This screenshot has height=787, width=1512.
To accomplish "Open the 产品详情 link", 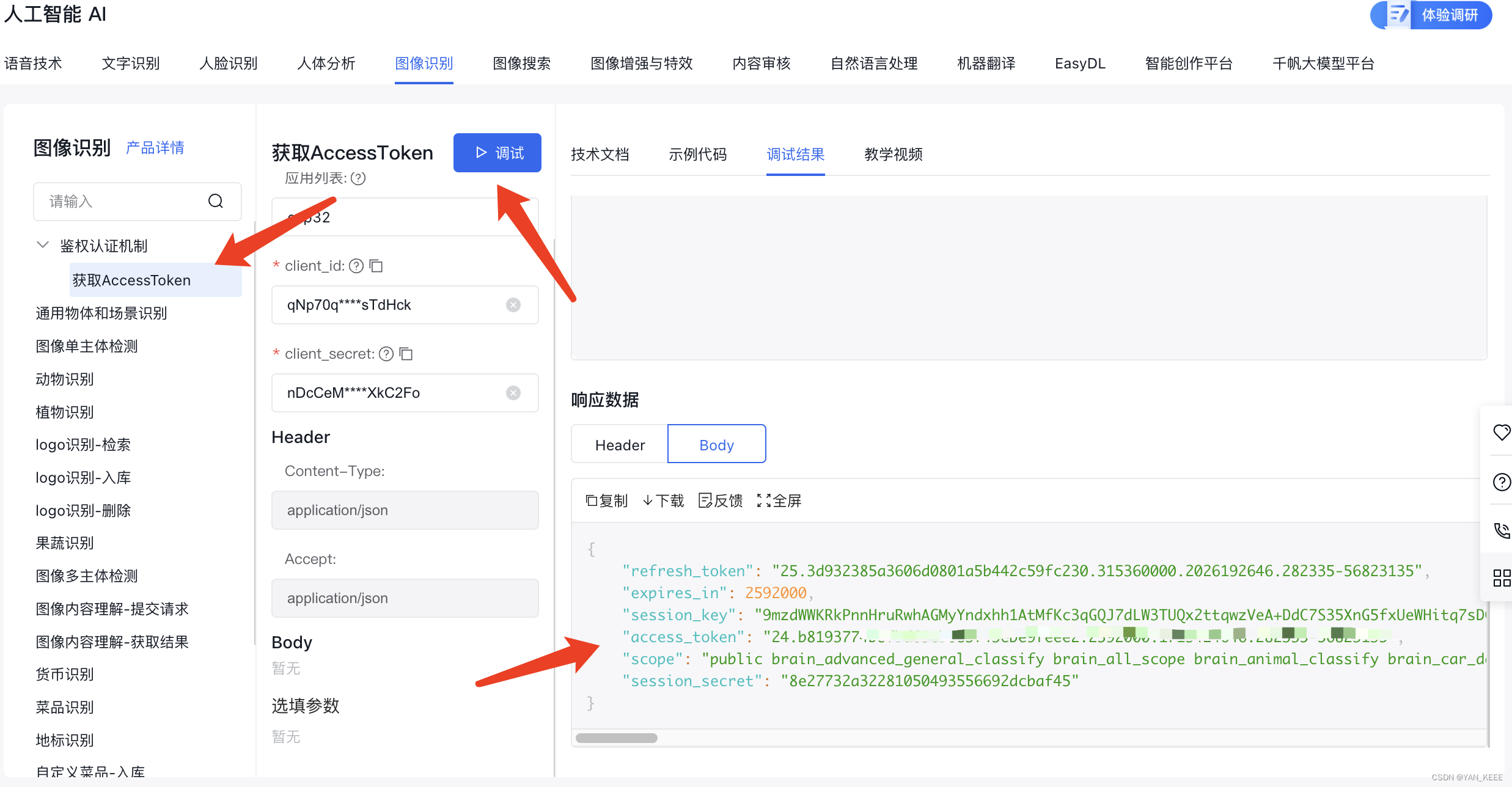I will 155,148.
